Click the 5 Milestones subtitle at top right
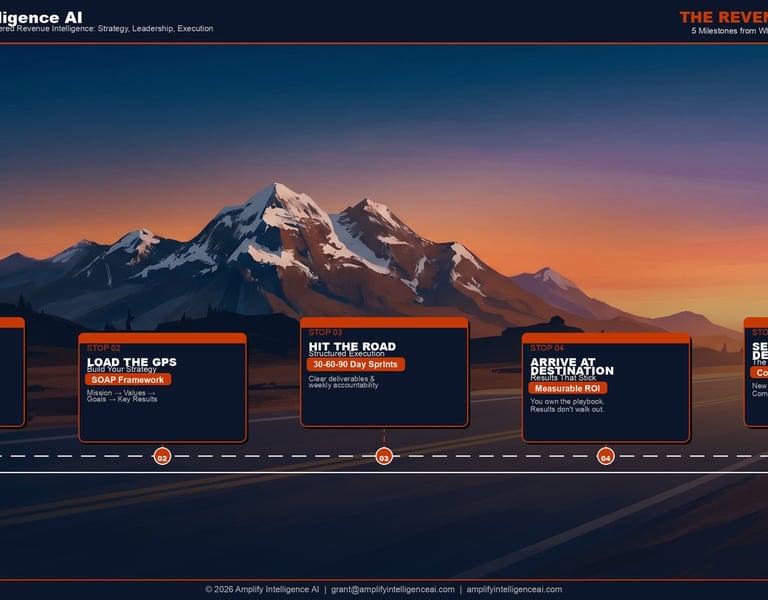Screen dimensions: 768x600 click(x=730, y=31)
